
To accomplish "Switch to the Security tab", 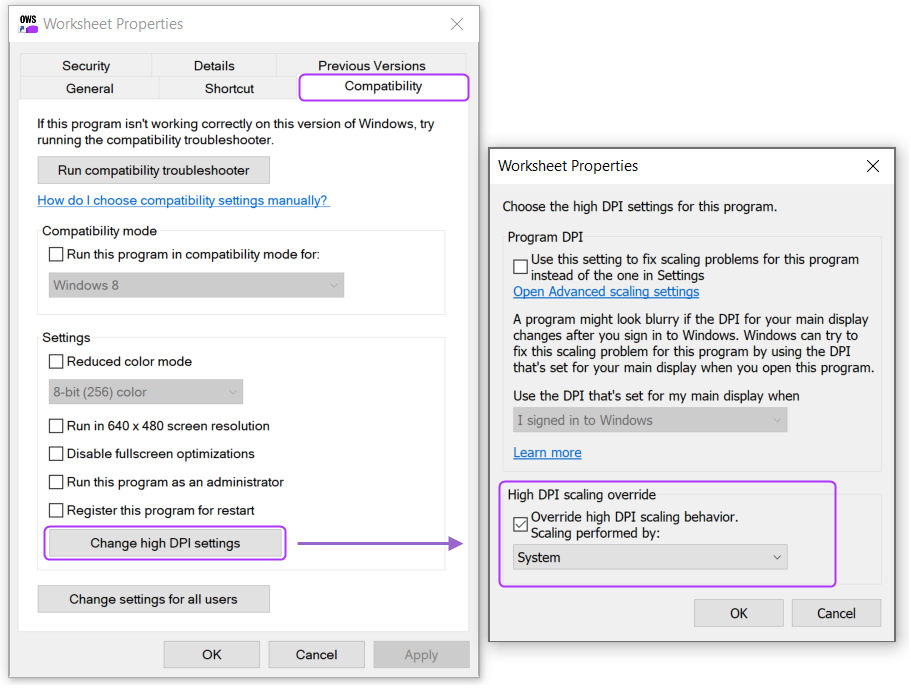I will coord(85,65).
